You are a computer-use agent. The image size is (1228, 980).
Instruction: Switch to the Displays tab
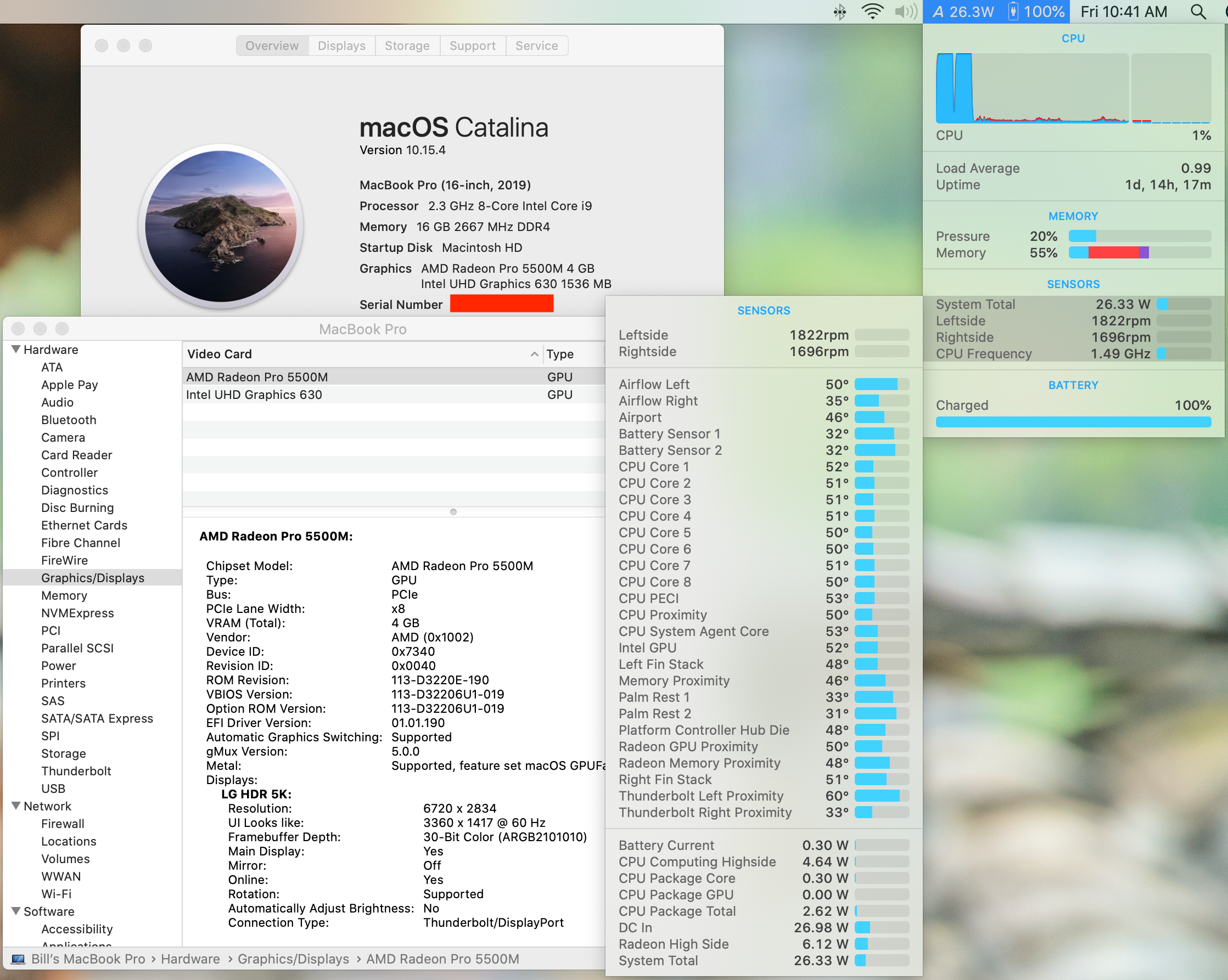tap(341, 46)
